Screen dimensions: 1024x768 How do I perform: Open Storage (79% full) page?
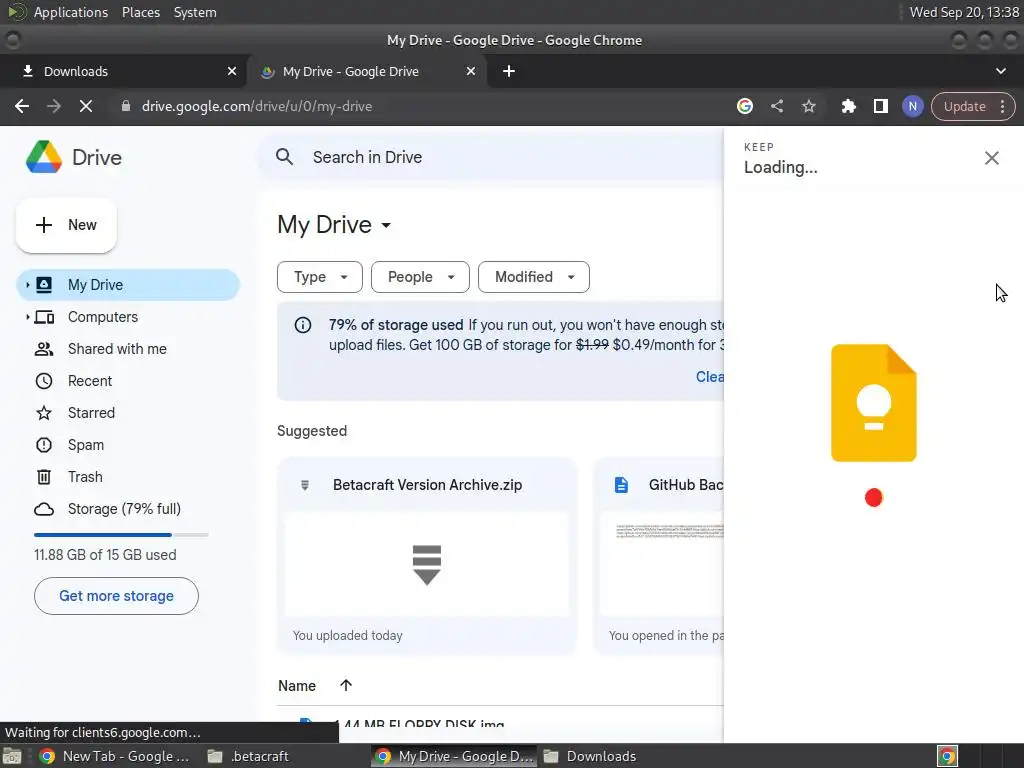click(128, 509)
